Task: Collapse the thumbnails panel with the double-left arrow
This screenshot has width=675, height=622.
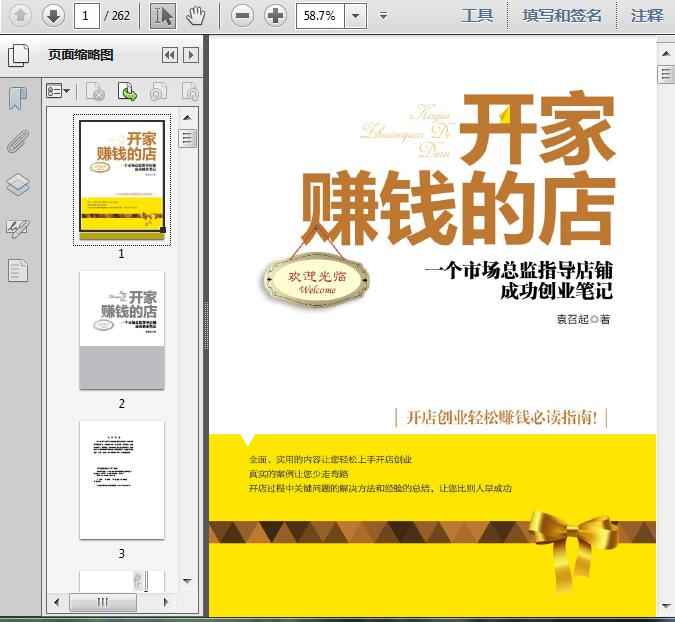Action: pos(169,55)
